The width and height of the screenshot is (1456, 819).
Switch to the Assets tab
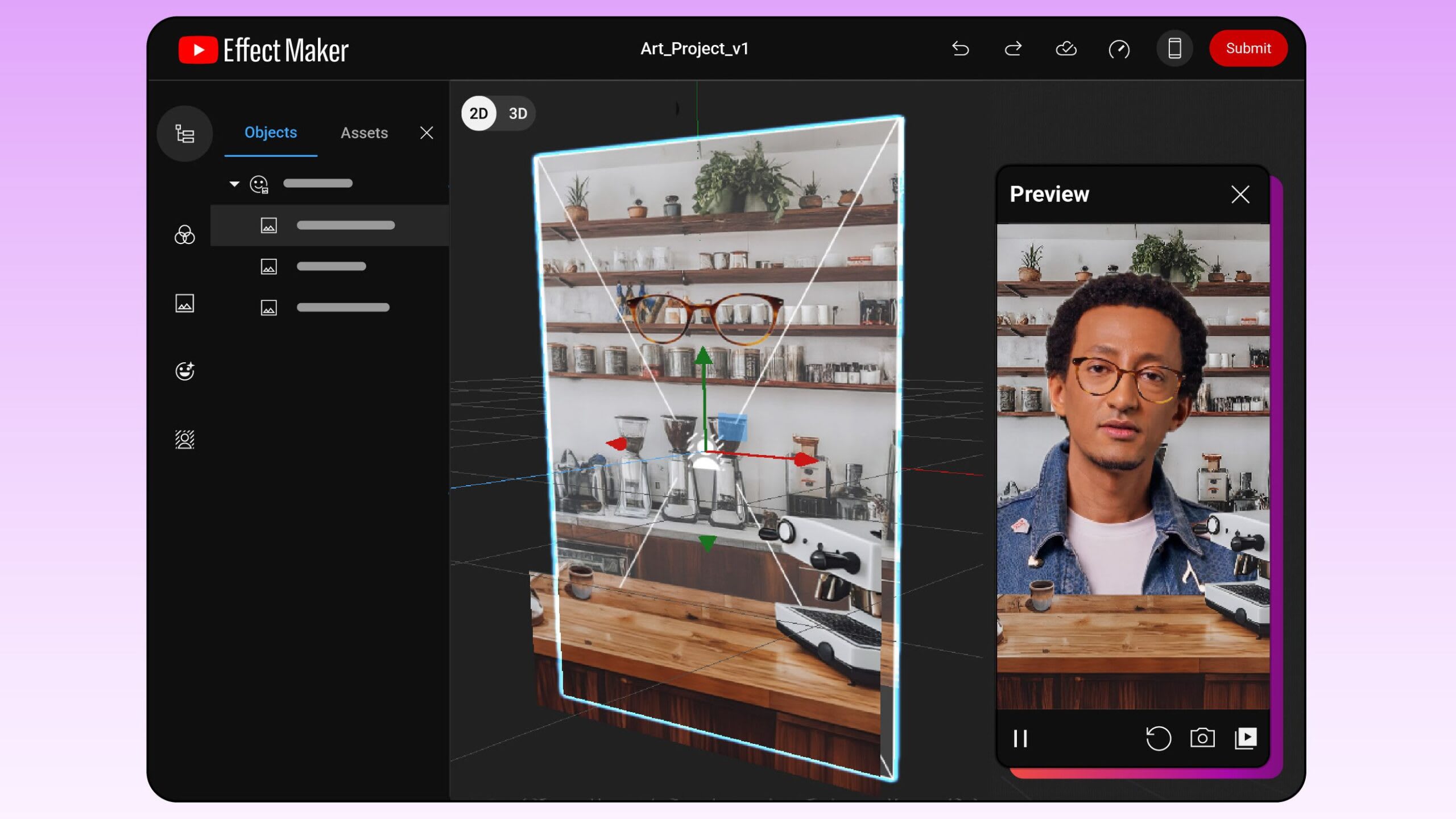(364, 133)
